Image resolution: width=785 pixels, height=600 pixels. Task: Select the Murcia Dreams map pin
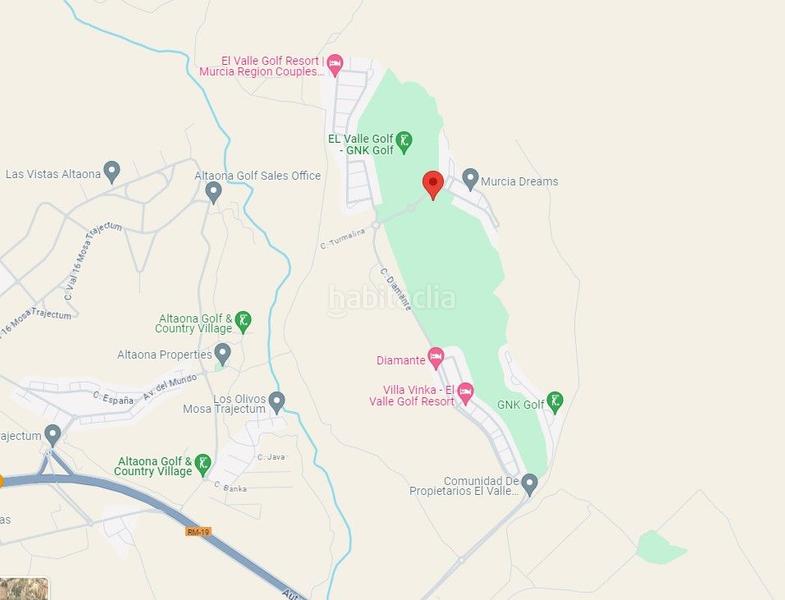(x=470, y=179)
